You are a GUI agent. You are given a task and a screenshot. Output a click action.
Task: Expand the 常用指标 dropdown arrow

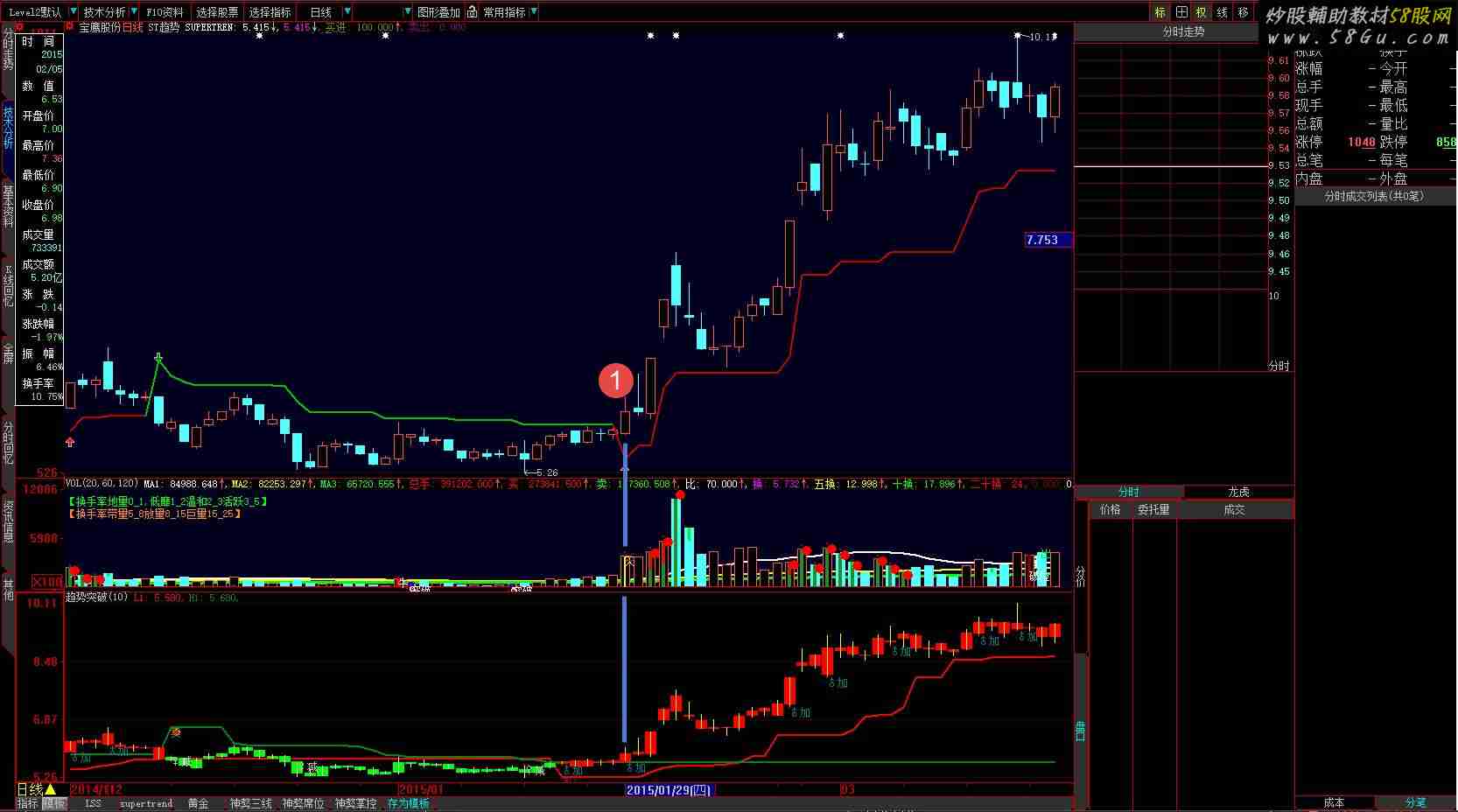pyautogui.click(x=534, y=12)
